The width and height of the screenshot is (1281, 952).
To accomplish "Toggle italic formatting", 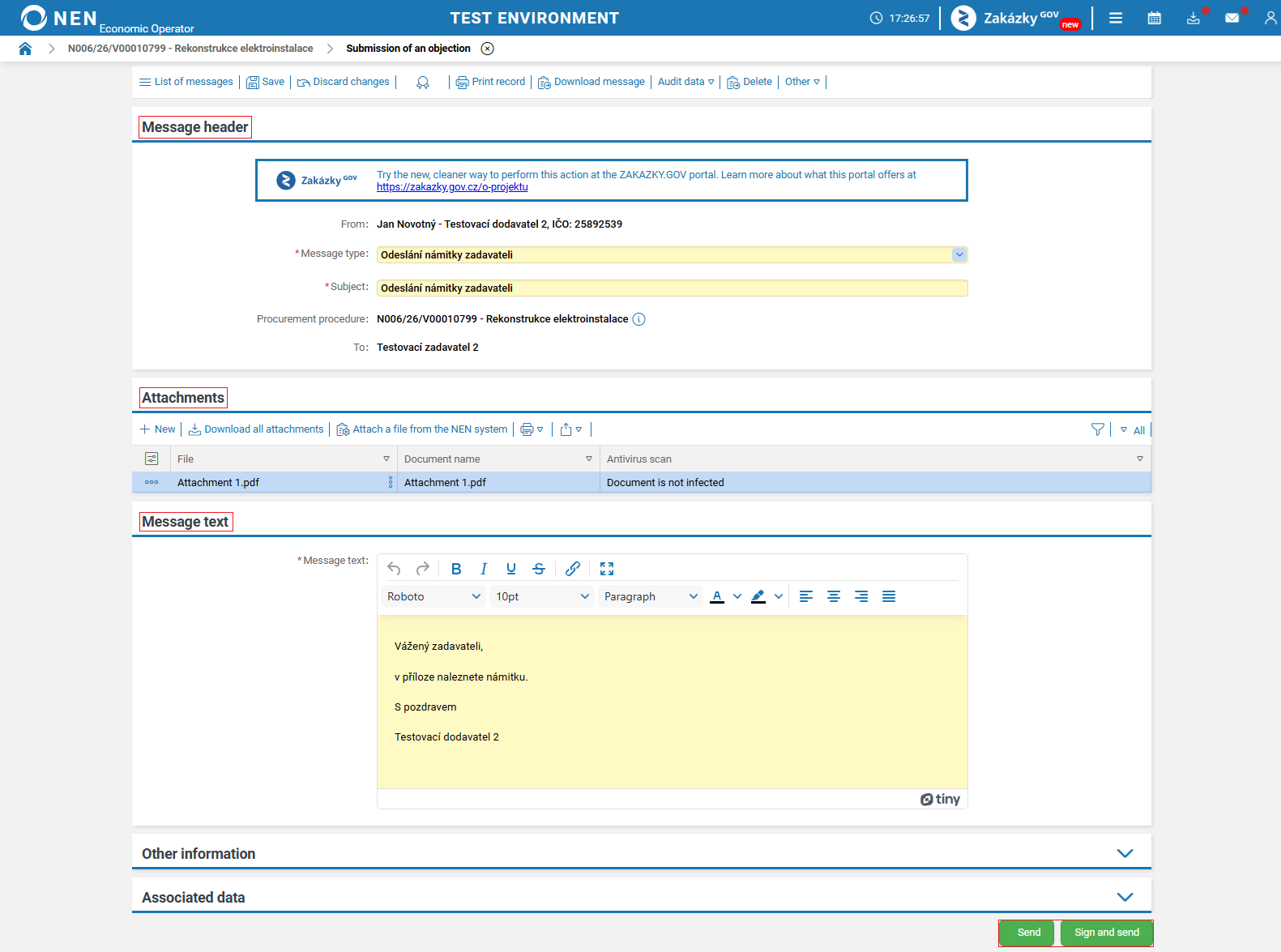I will tap(484, 569).
